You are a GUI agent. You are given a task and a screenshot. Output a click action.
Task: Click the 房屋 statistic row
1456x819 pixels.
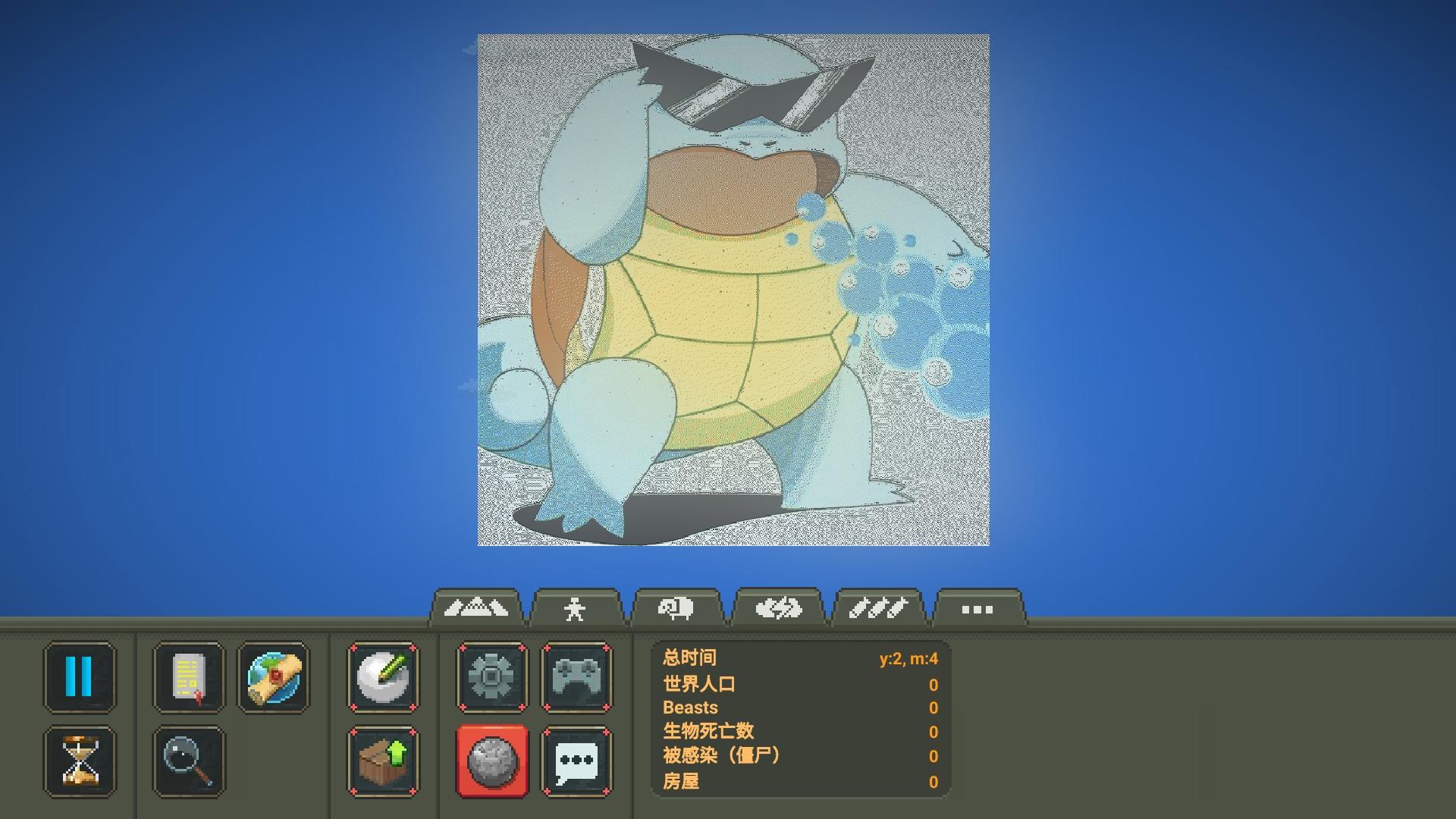click(x=800, y=782)
